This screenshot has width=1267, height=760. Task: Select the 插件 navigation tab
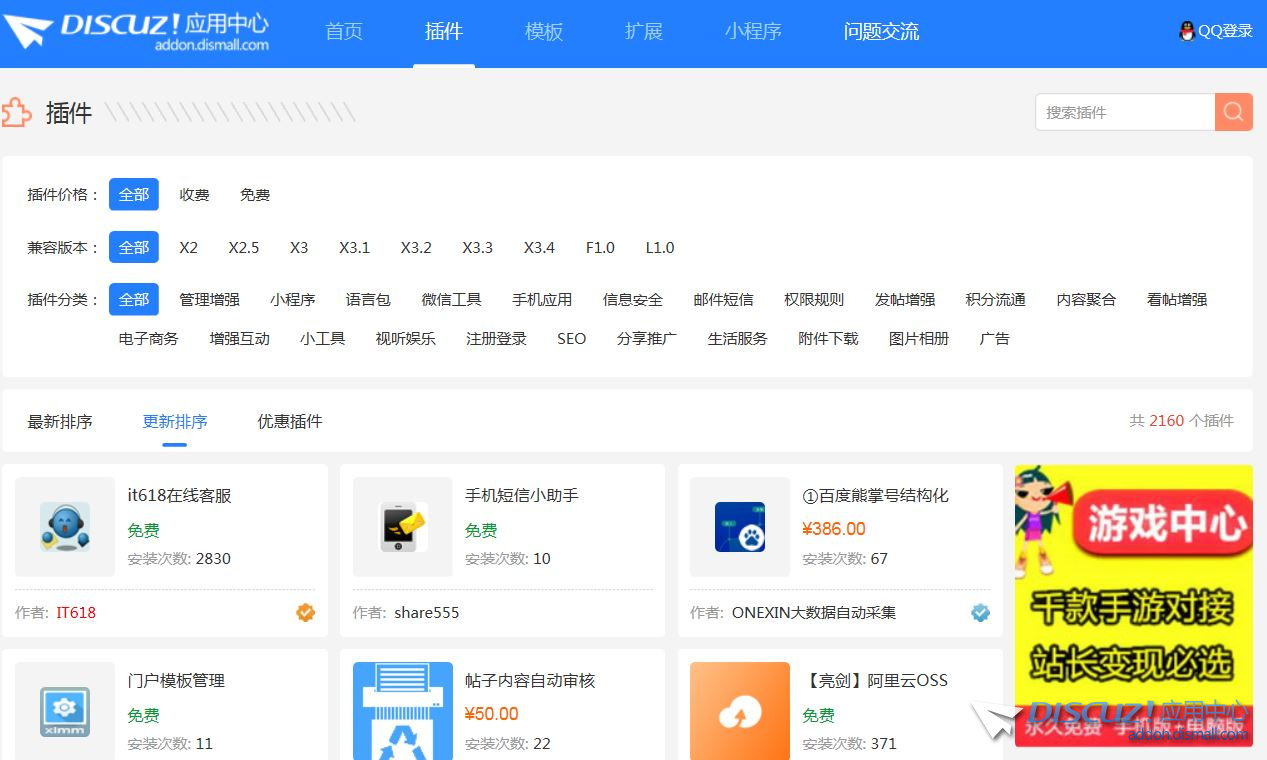[444, 31]
